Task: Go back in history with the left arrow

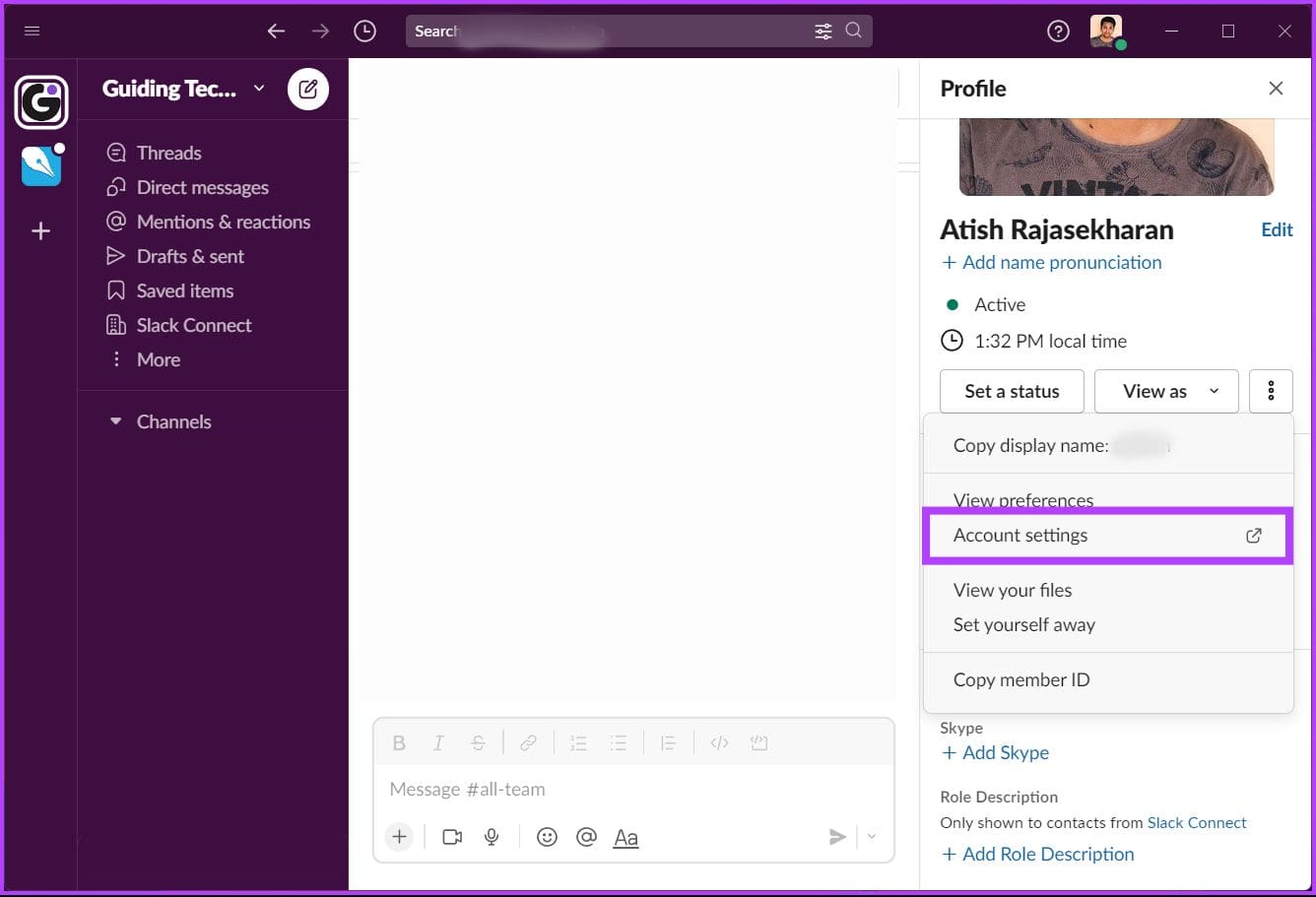Action: pos(276,32)
